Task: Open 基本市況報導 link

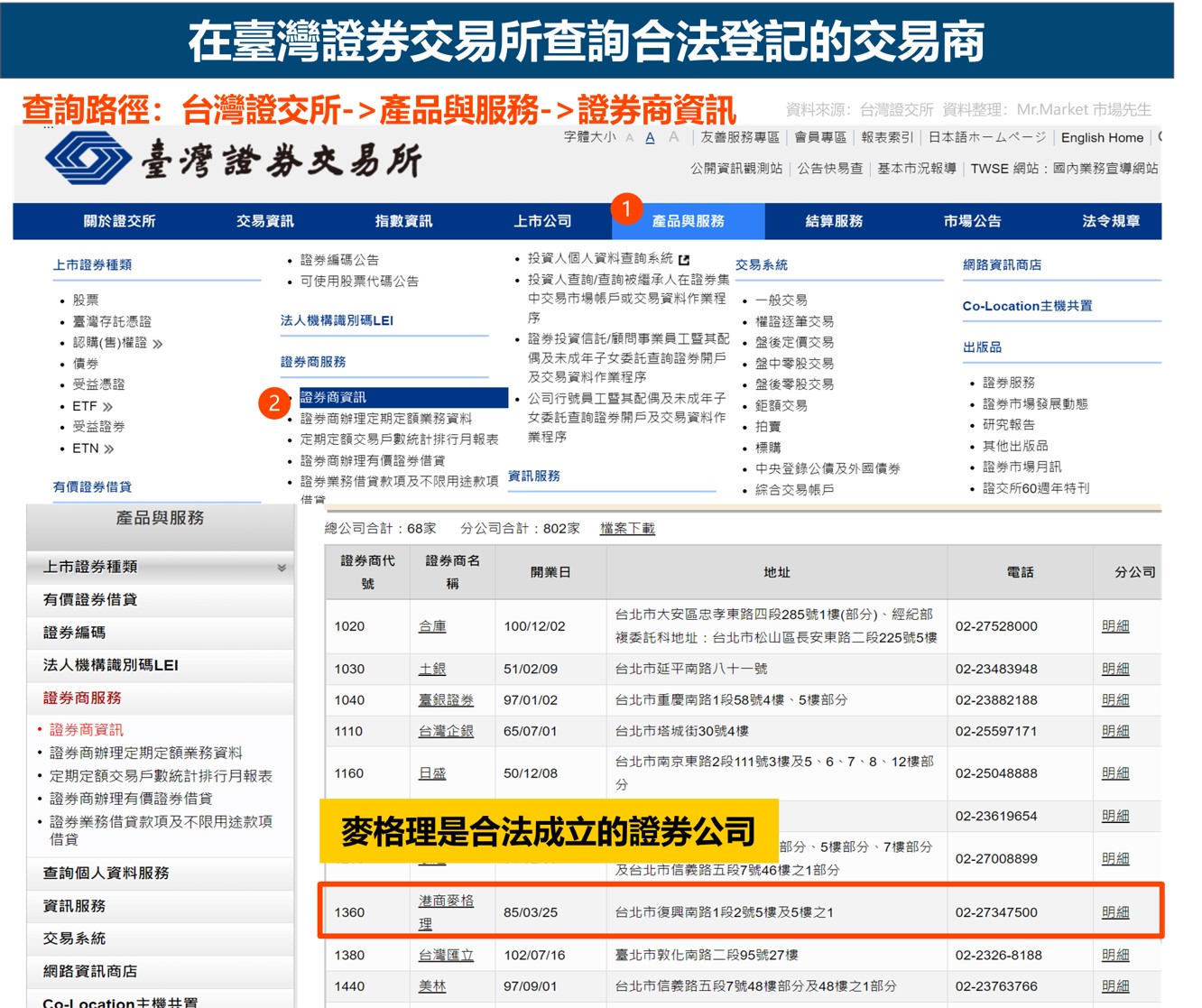Action: pyautogui.click(x=916, y=169)
